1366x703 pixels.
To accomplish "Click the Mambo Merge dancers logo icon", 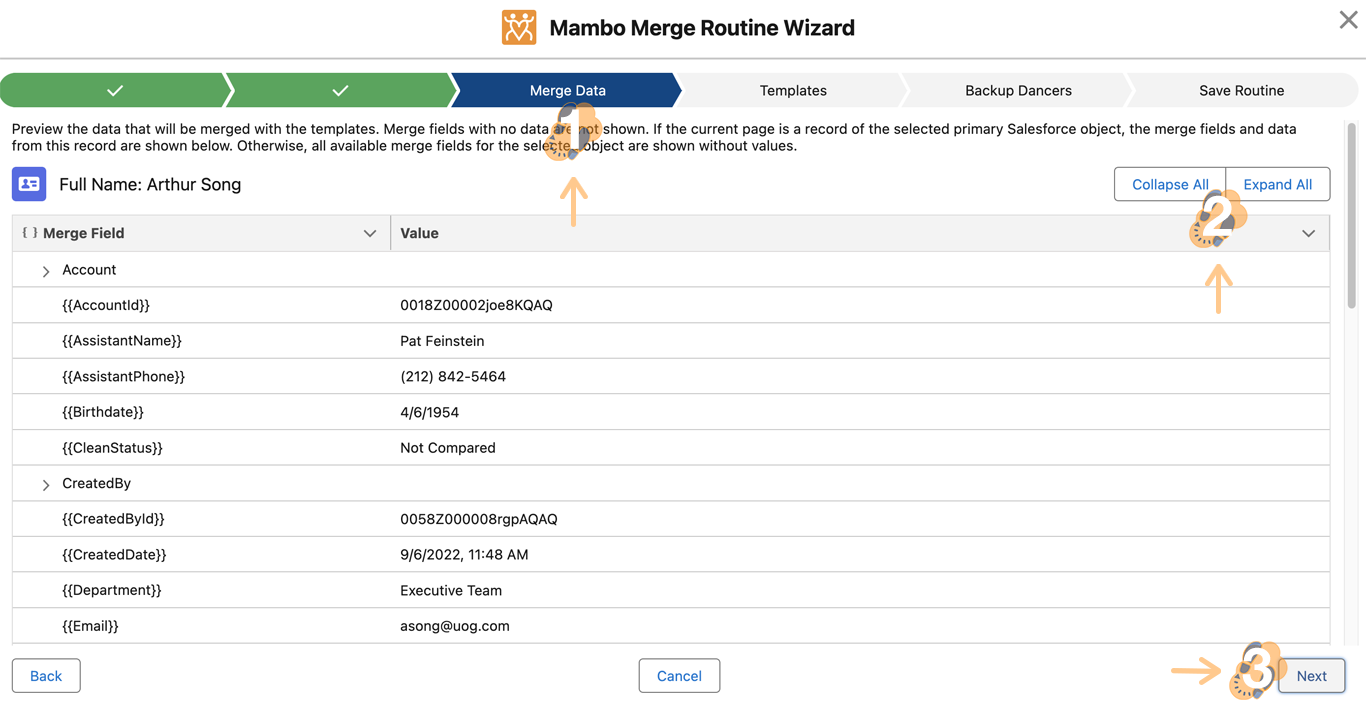I will pyautogui.click(x=518, y=28).
